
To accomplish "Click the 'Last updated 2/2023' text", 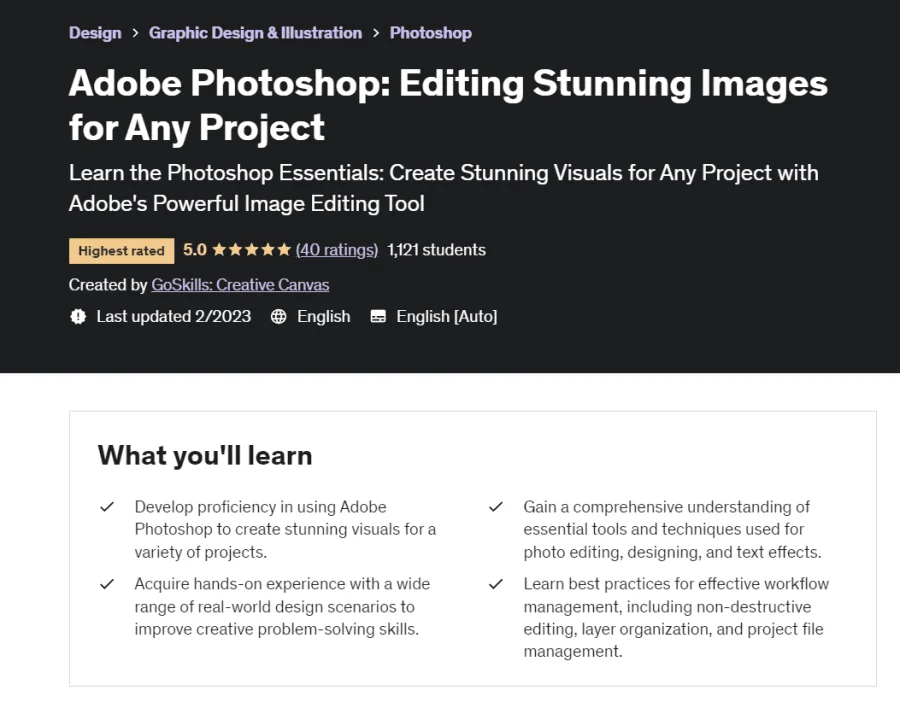I will [x=173, y=316].
